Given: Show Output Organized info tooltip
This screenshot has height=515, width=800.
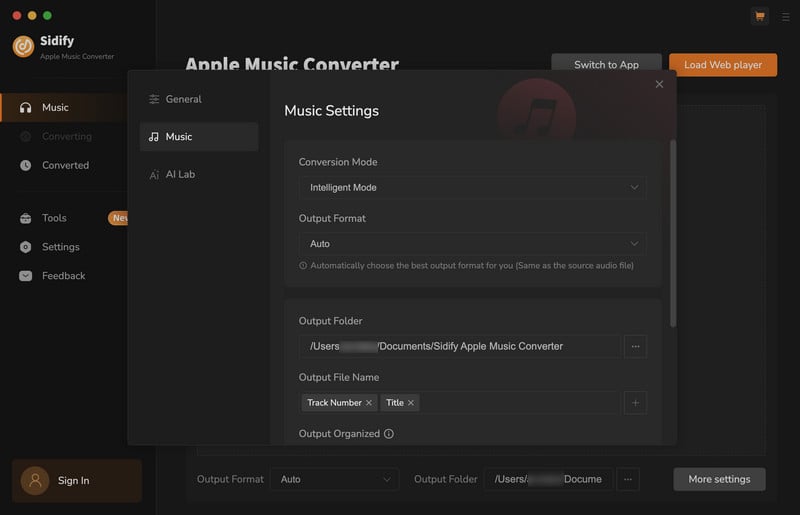Looking at the screenshot, I should tap(389, 433).
